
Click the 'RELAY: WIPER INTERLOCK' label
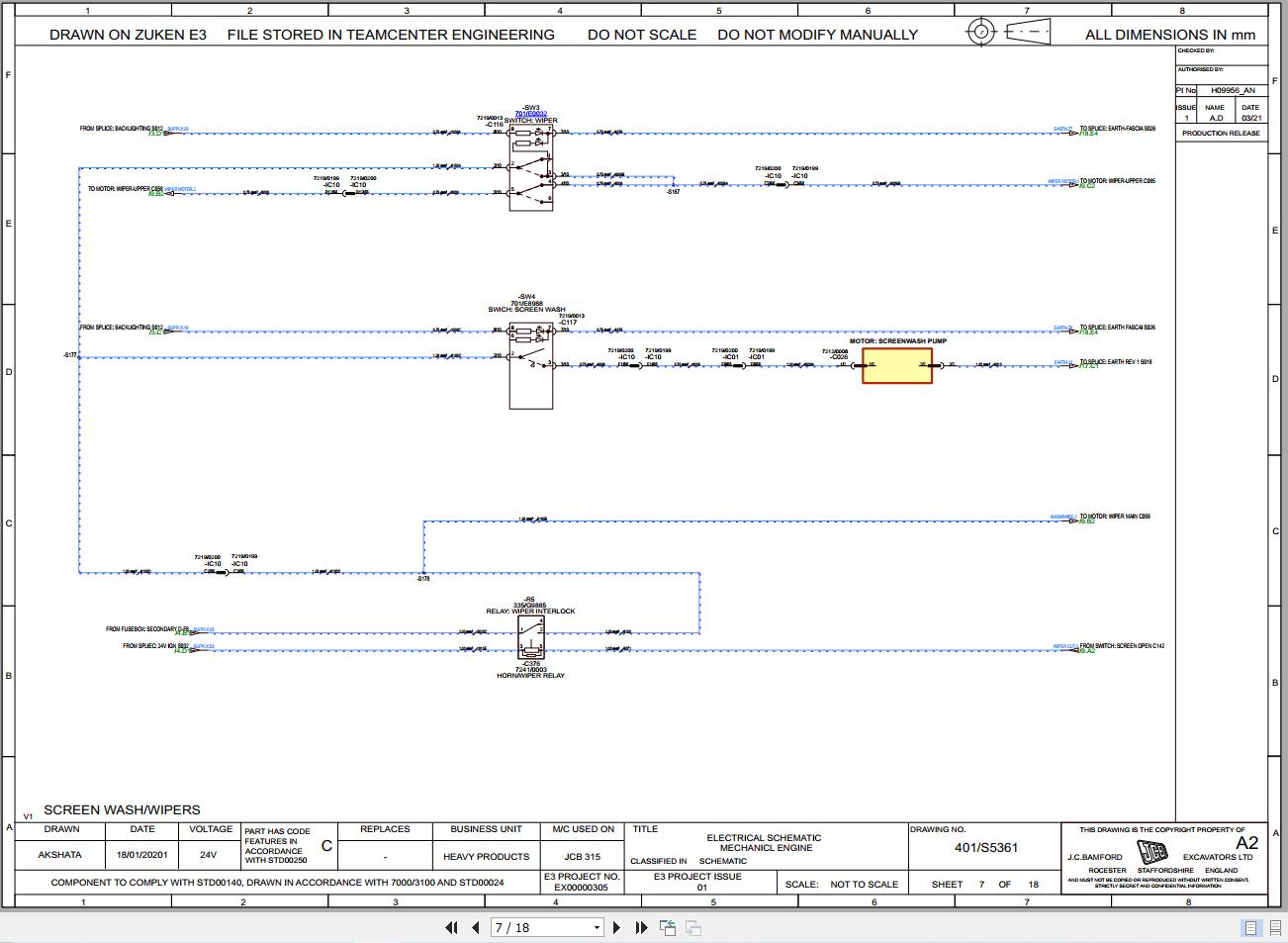tap(530, 612)
